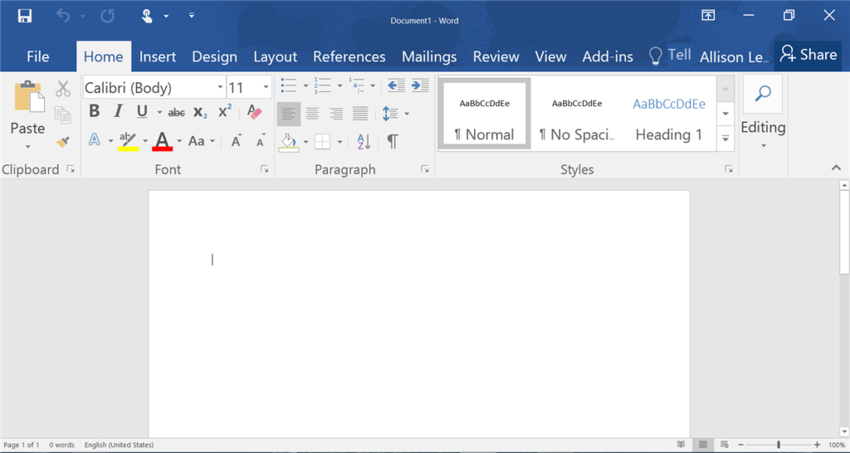Apply the Heading 1 style
Image resolution: width=850 pixels, height=453 pixels.
[x=669, y=113]
